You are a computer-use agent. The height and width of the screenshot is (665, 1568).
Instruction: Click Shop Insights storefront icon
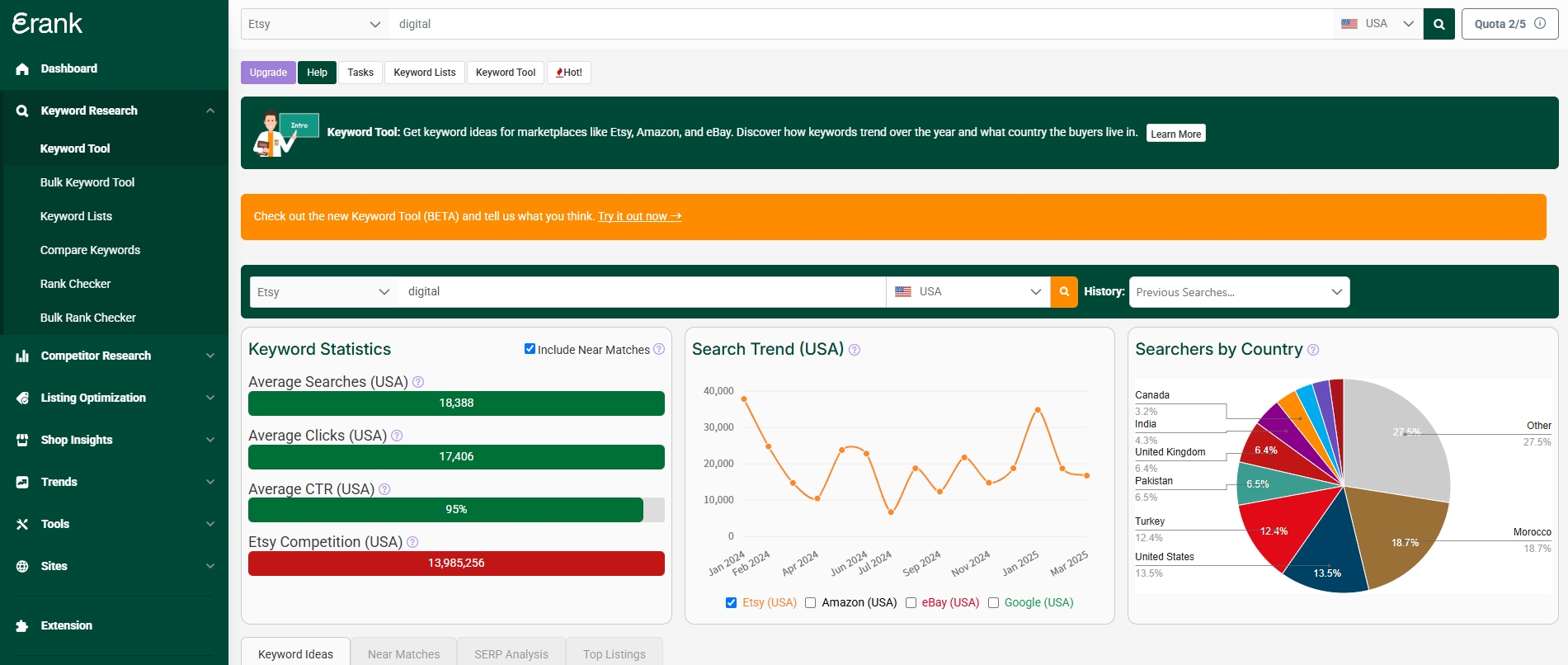coord(22,440)
